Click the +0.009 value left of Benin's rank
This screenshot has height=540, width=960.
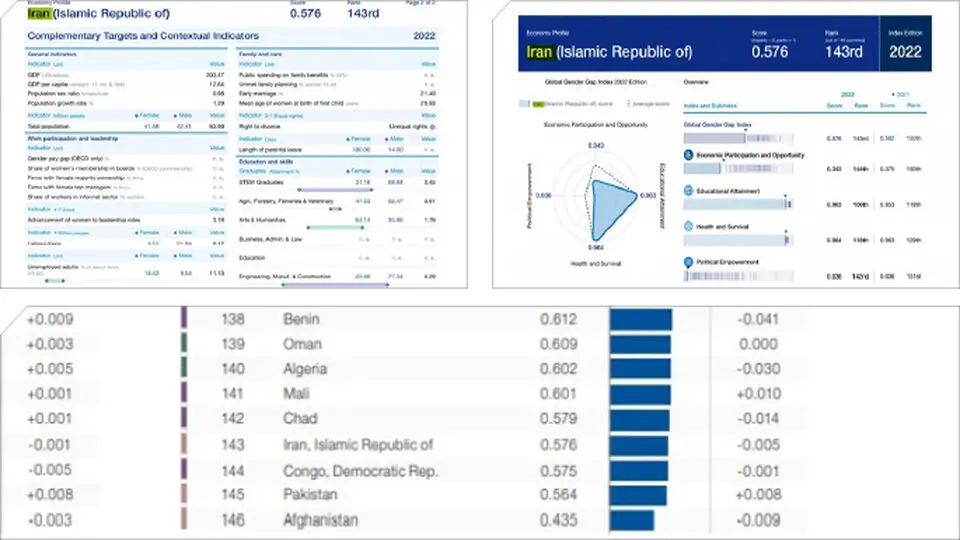pyautogui.click(x=50, y=319)
